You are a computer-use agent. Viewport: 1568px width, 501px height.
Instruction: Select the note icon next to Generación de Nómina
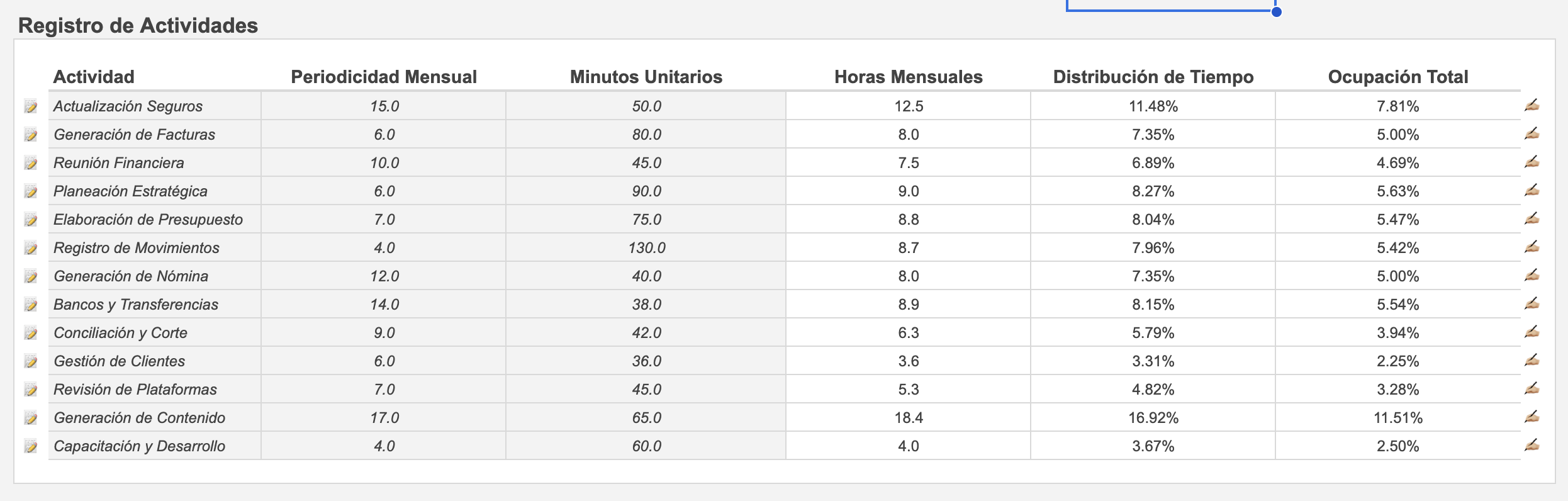(31, 276)
